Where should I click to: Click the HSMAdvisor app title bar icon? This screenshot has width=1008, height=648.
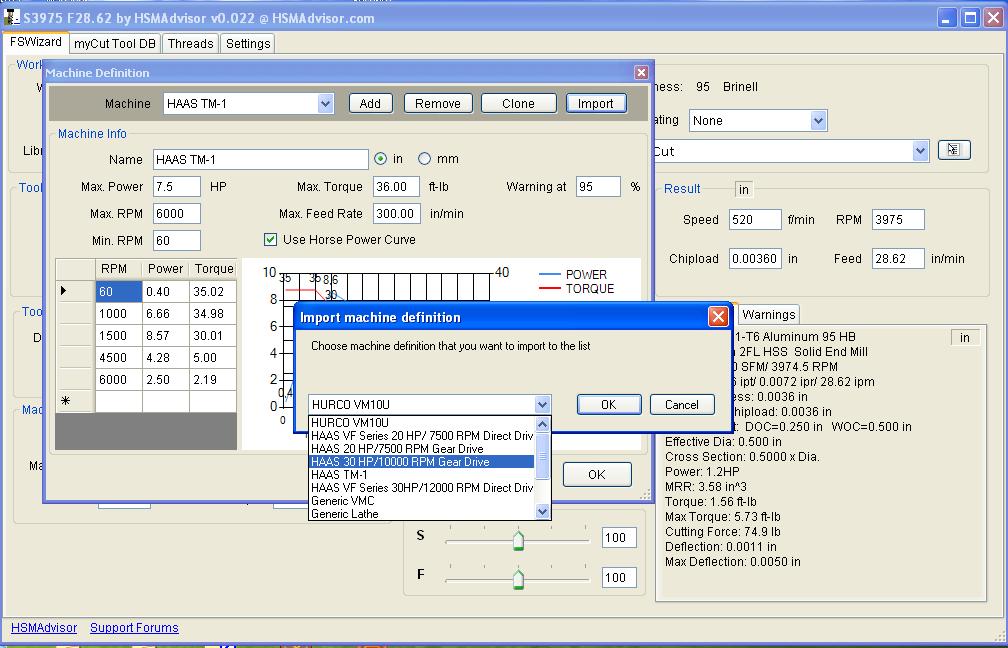12,17
